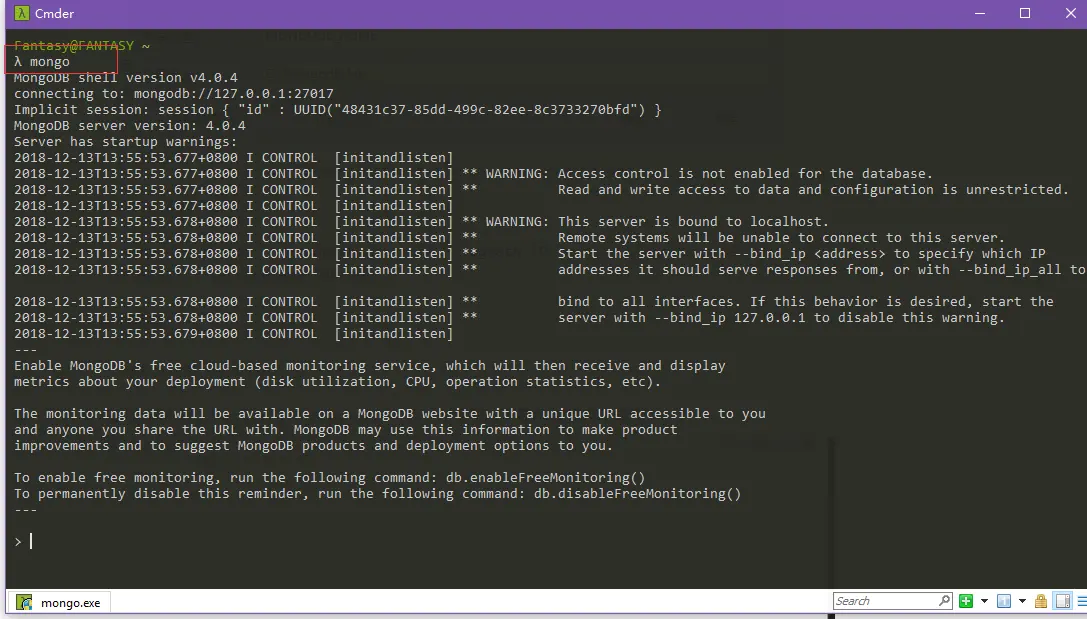Image resolution: width=1087 pixels, height=619 pixels.
Task: Open dropdown beside new console button
Action: (x=984, y=601)
